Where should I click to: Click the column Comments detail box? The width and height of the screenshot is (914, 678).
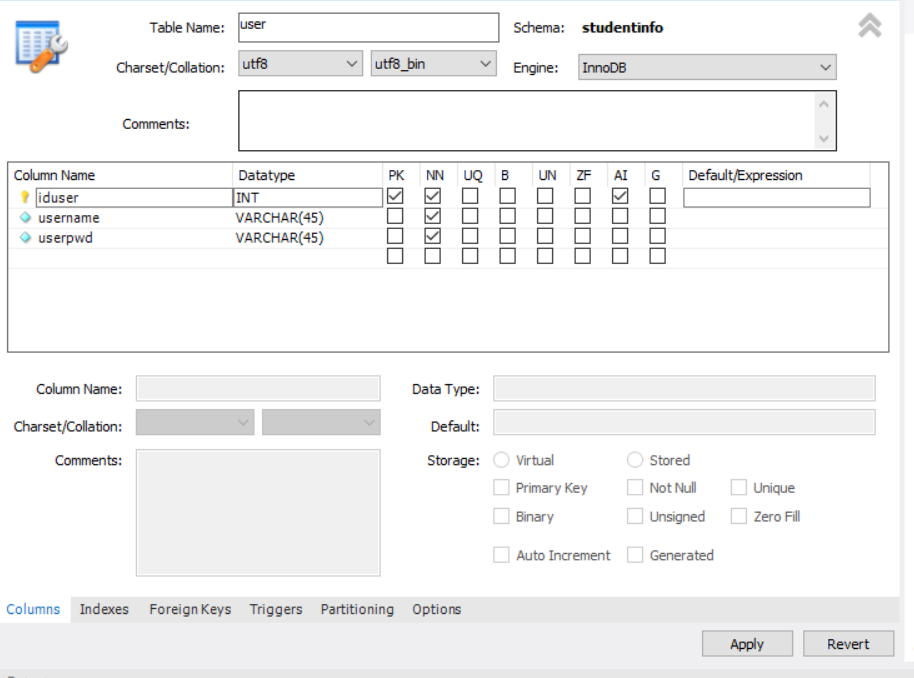click(x=258, y=512)
